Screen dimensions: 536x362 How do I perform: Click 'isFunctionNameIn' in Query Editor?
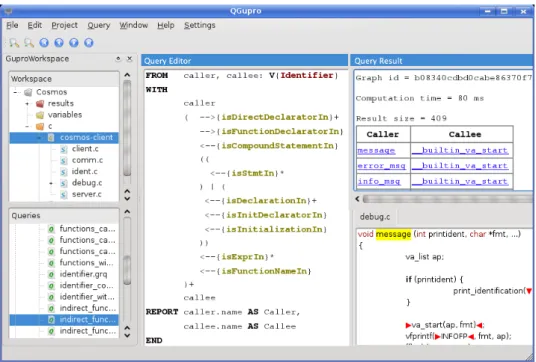(264, 271)
